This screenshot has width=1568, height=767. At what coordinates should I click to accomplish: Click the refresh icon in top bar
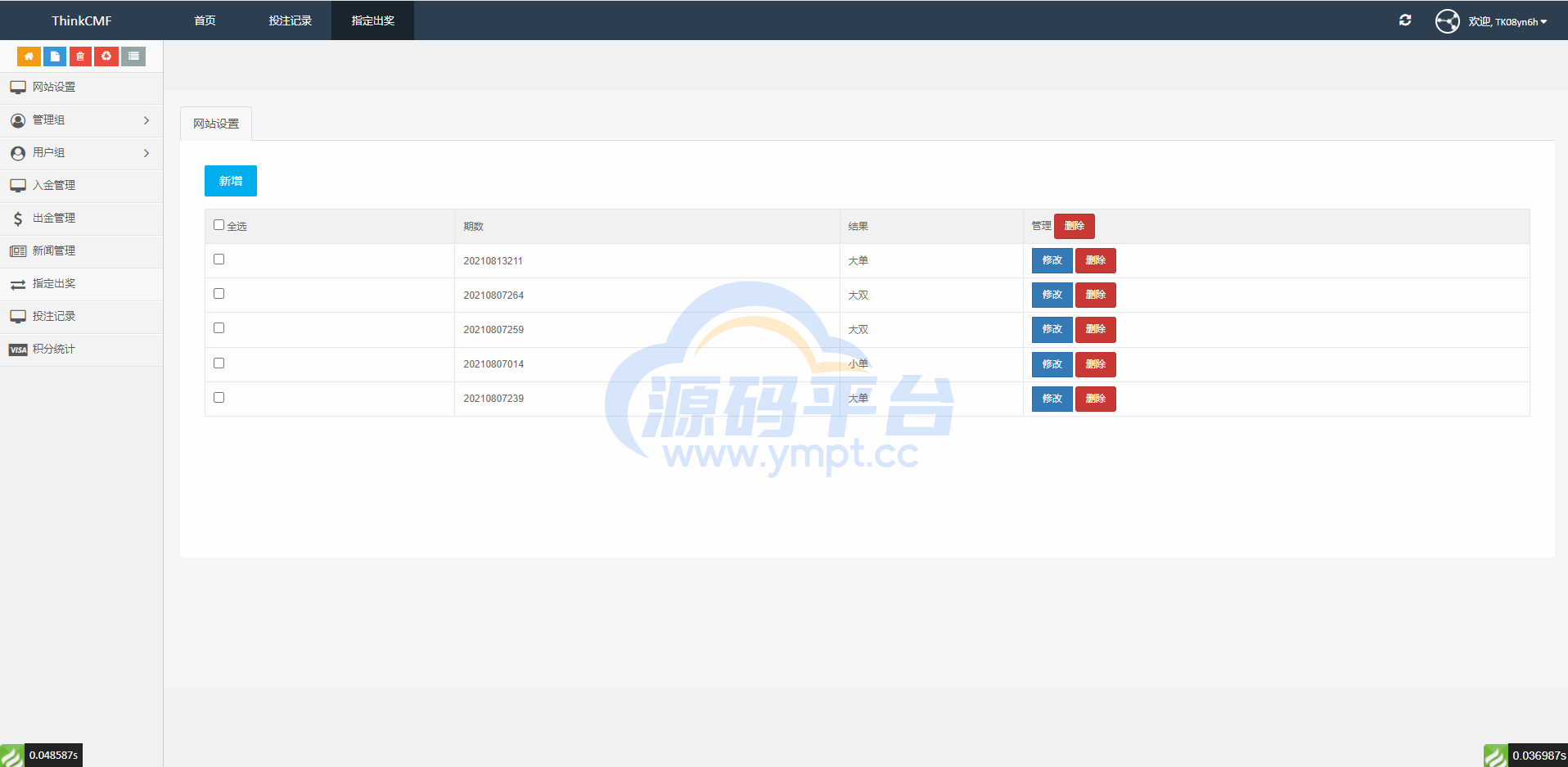pyautogui.click(x=1405, y=20)
